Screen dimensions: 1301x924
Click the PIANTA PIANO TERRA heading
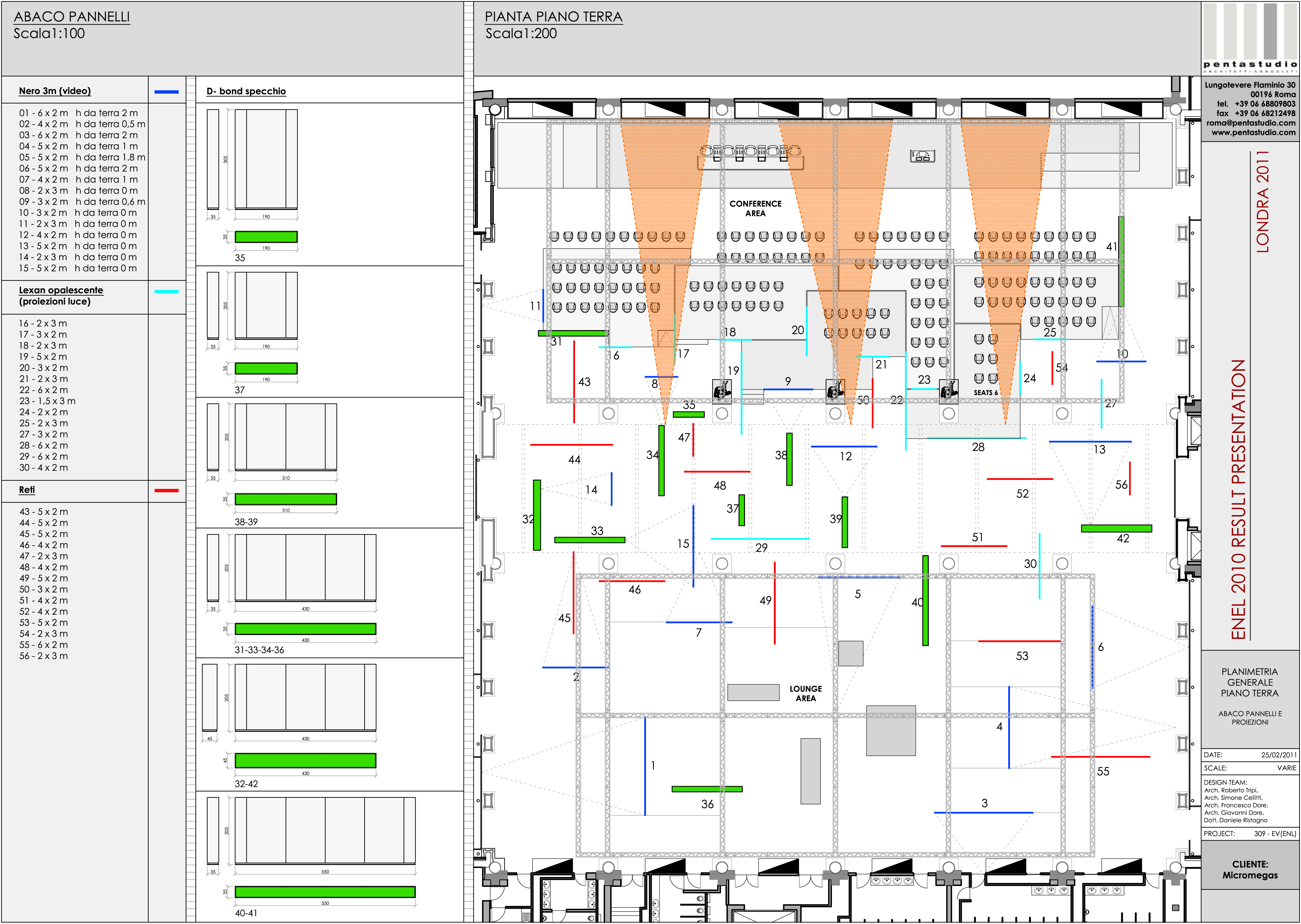point(554,17)
